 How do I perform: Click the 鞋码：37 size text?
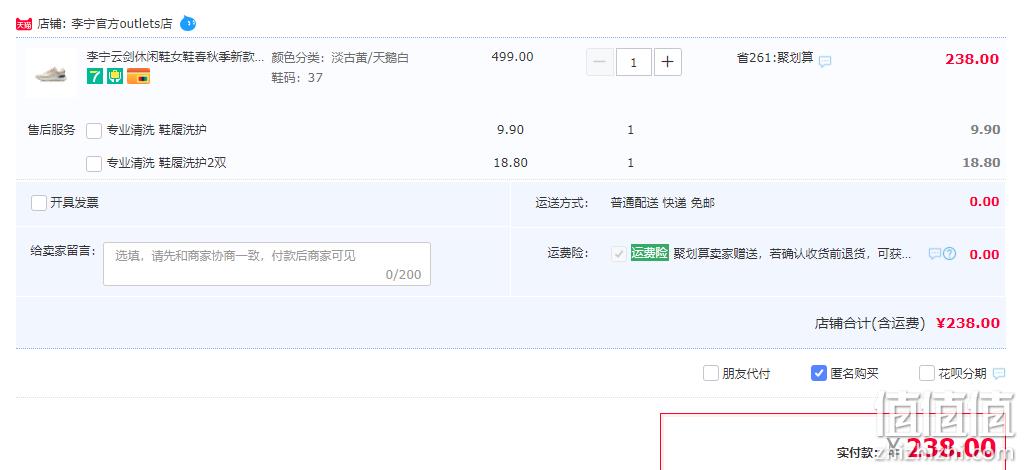pos(297,78)
